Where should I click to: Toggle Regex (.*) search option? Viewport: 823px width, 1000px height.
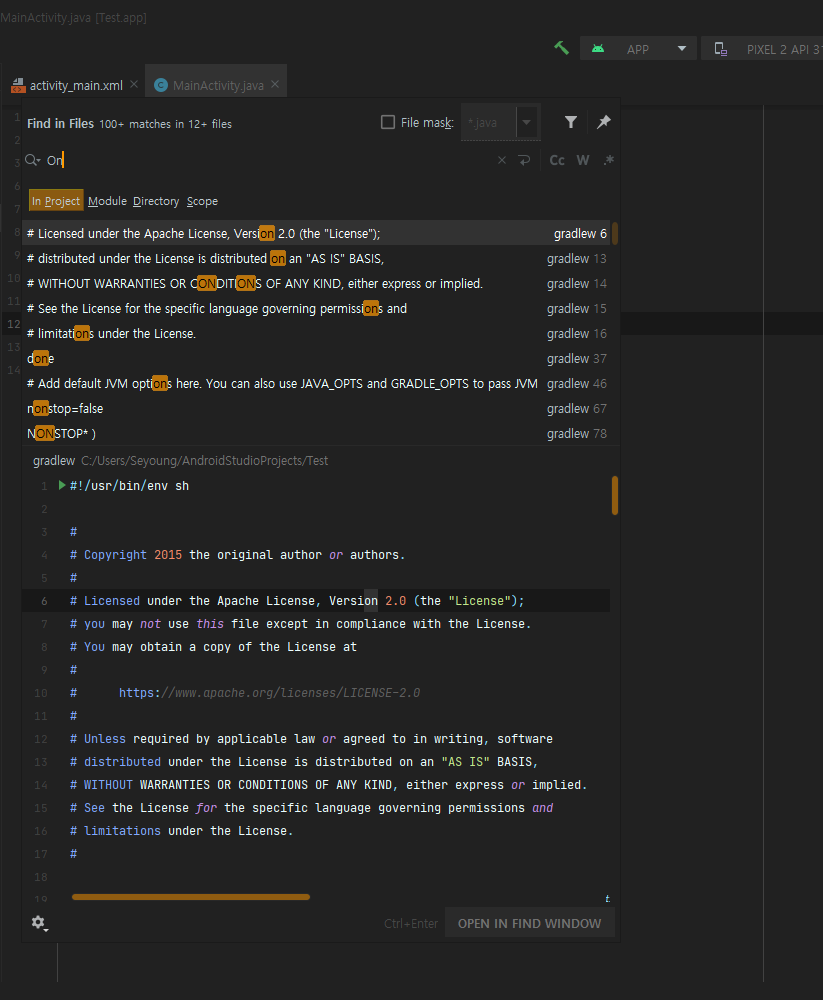coord(609,160)
